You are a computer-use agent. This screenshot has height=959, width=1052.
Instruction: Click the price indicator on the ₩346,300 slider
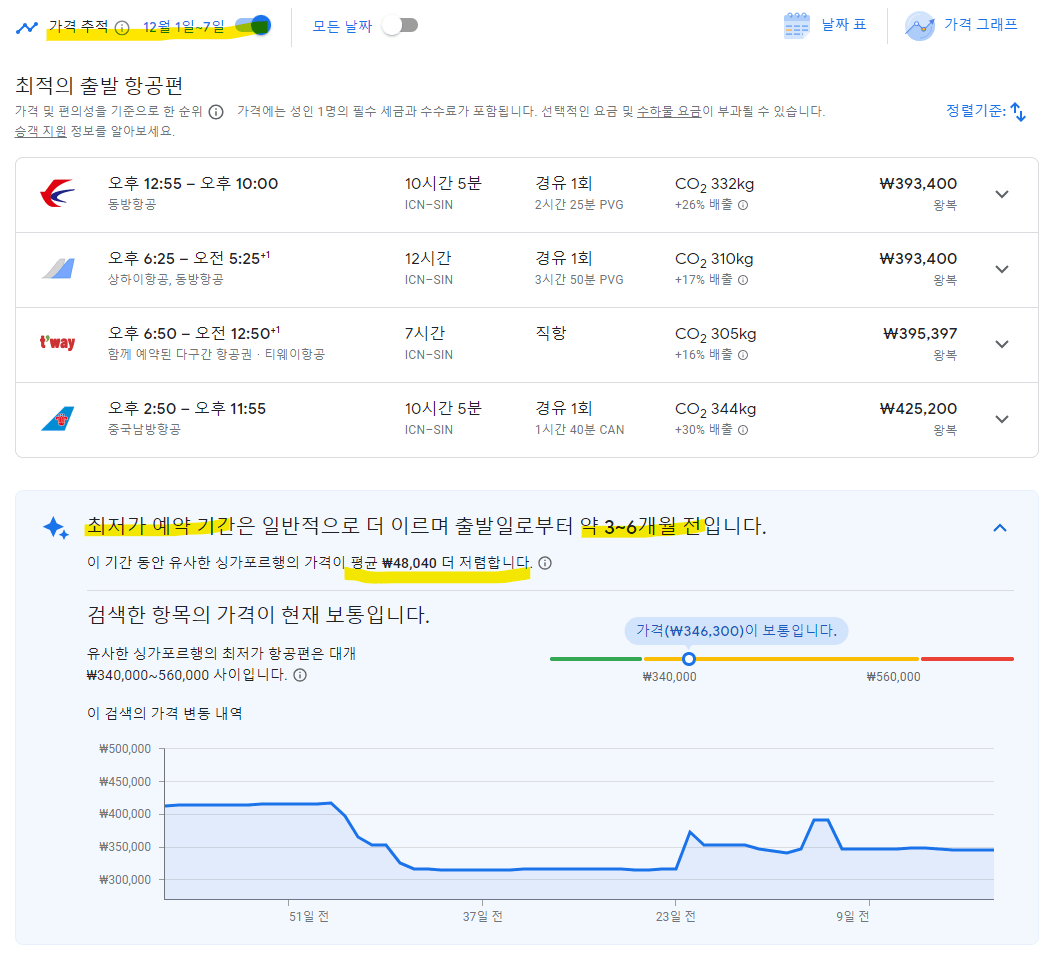click(689, 659)
